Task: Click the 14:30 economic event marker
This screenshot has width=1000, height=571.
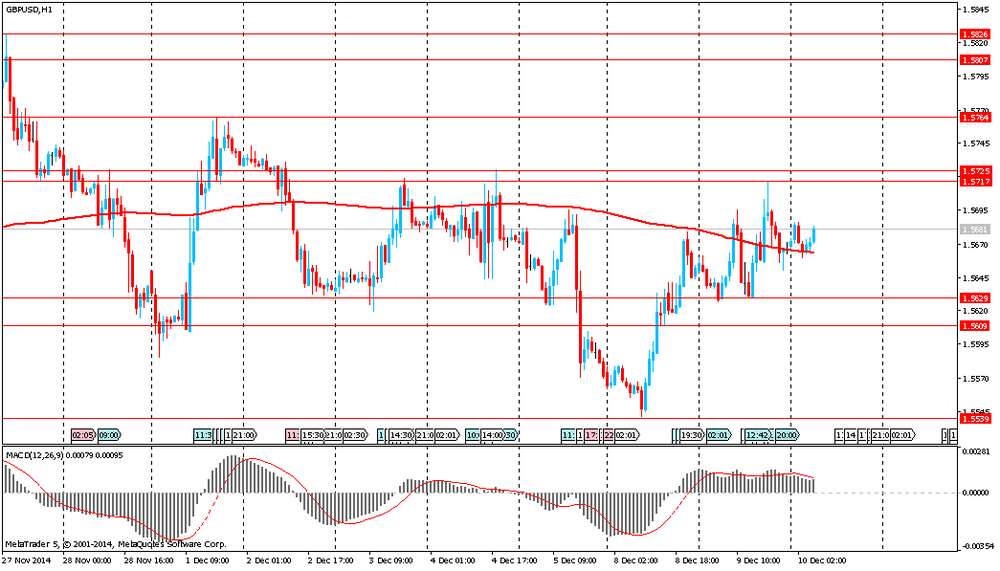Action: coord(401,436)
